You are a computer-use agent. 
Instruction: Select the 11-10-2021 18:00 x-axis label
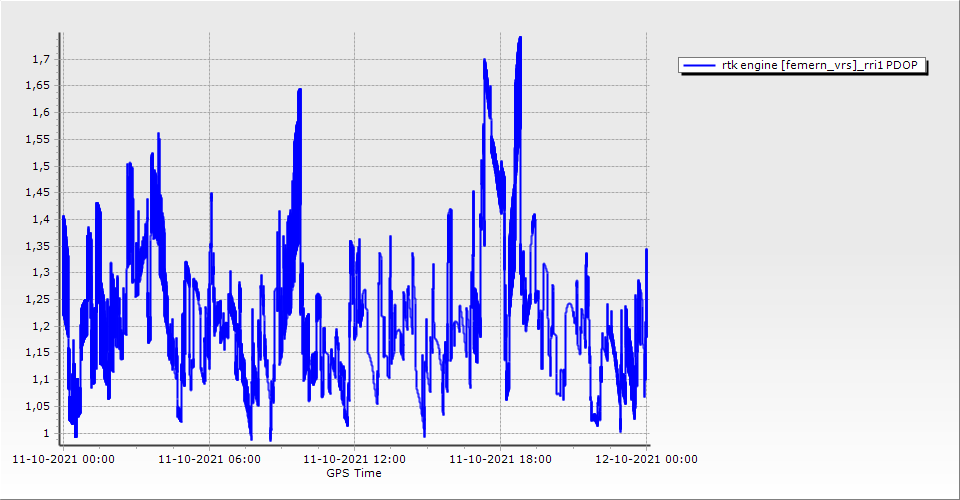pos(500,460)
